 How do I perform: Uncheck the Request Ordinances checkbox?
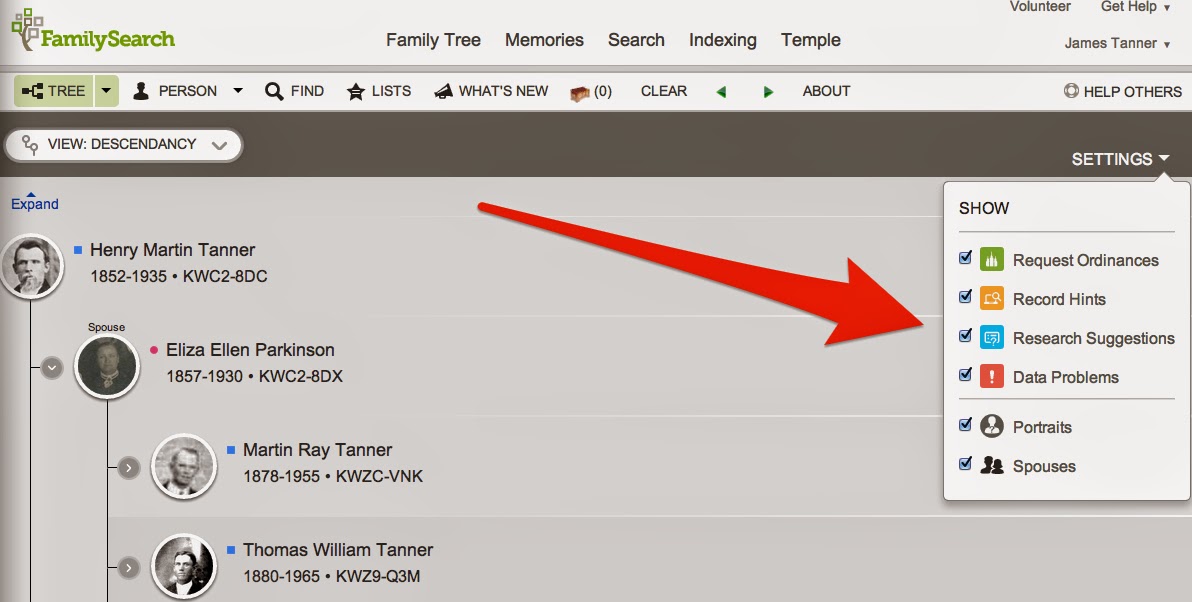[x=965, y=258]
